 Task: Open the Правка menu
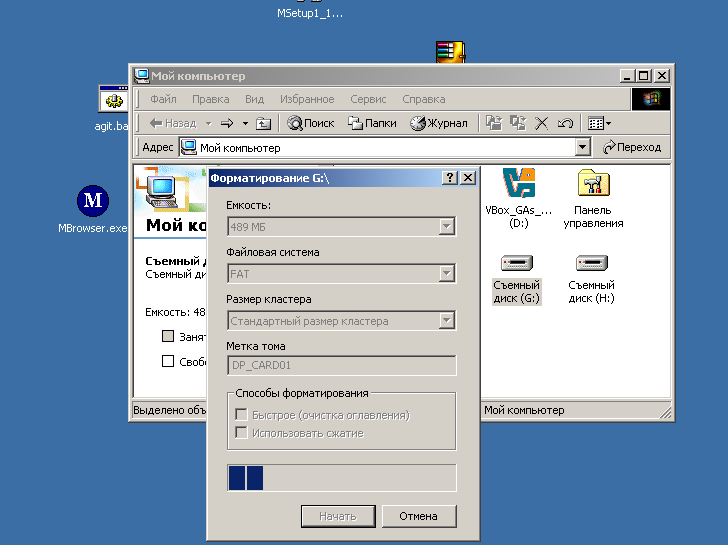point(210,99)
